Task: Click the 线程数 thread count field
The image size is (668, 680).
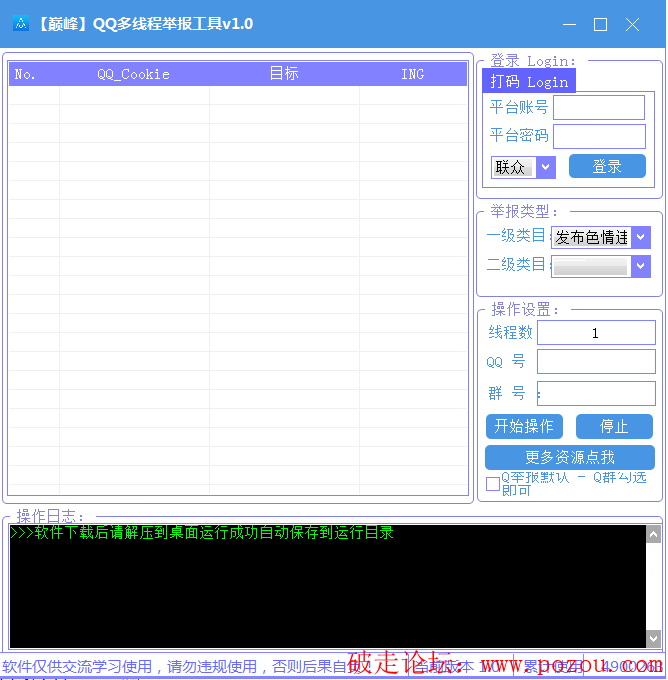Action: click(x=597, y=333)
